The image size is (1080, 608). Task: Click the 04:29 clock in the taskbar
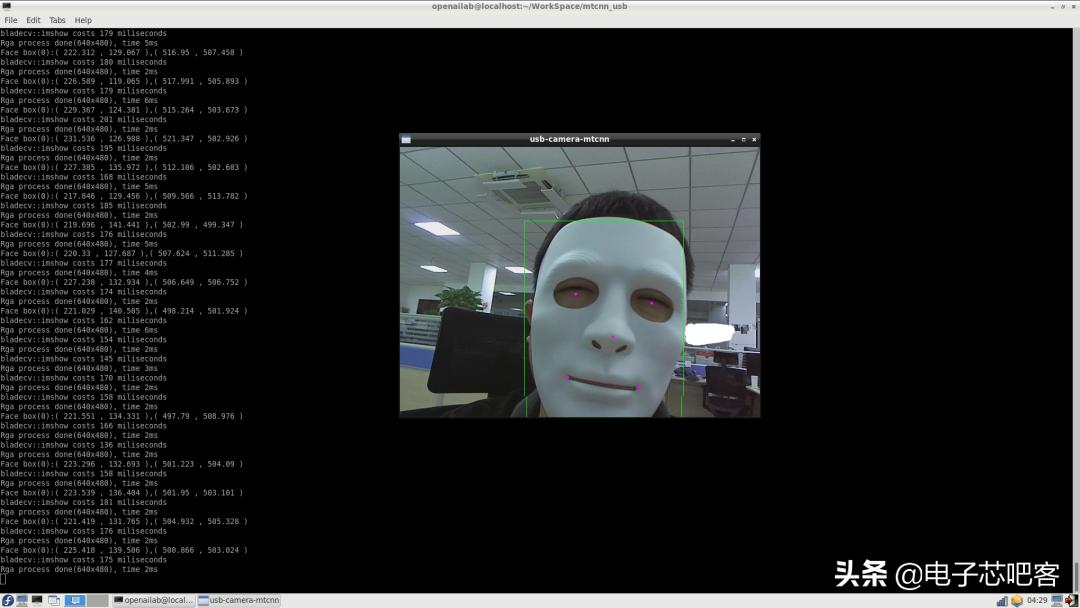pos(1037,600)
